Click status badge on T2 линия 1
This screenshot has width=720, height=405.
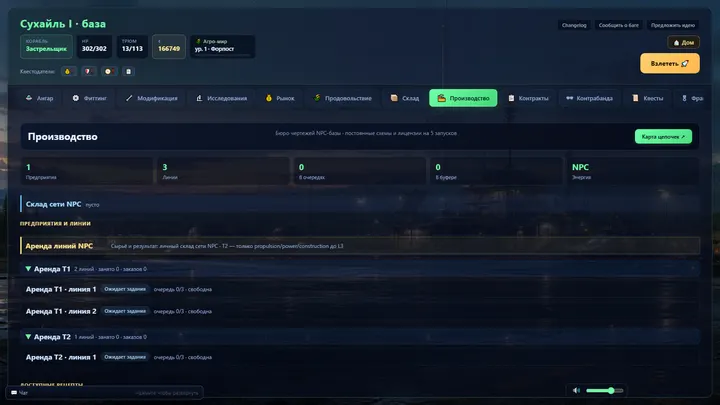tap(125, 357)
